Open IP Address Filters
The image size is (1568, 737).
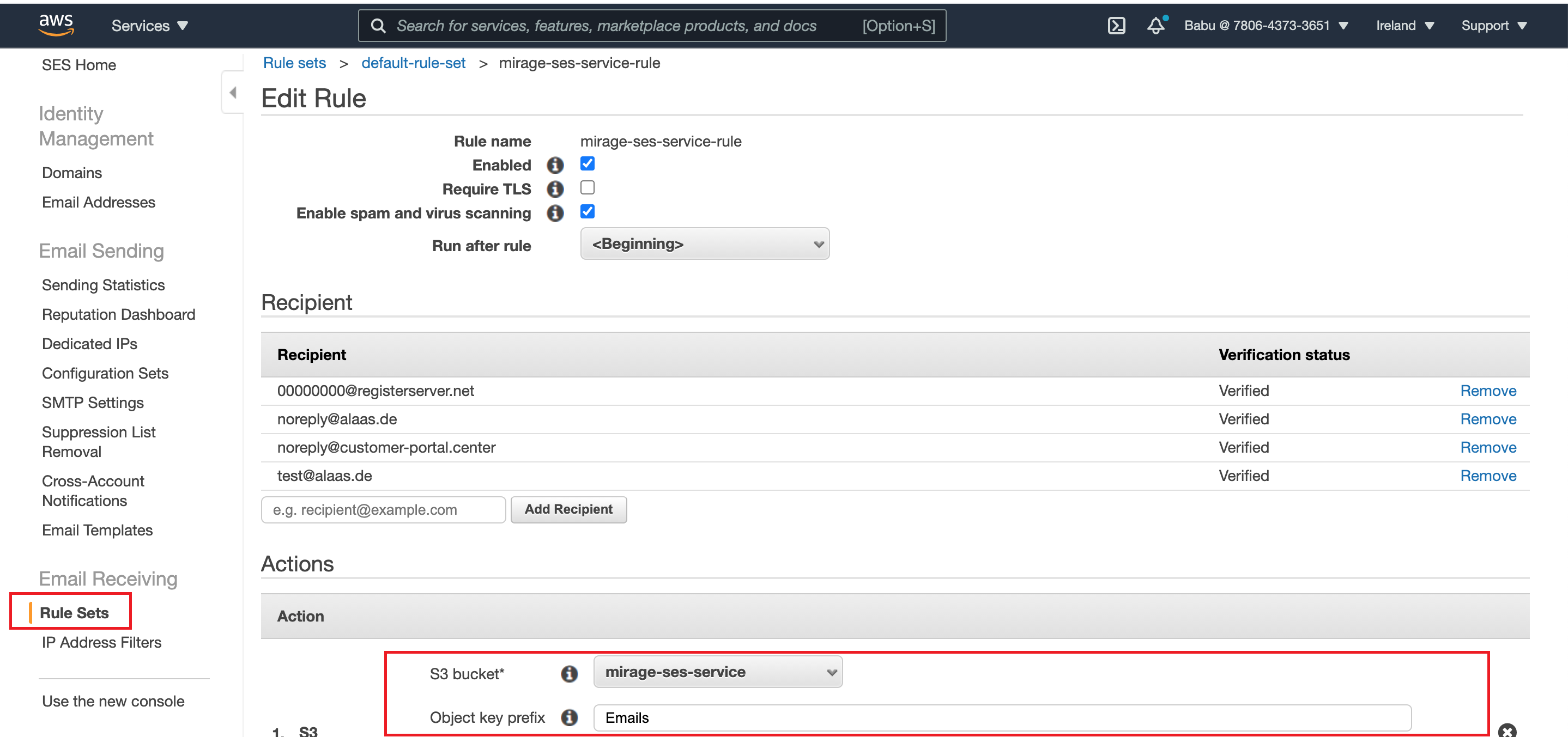[102, 642]
